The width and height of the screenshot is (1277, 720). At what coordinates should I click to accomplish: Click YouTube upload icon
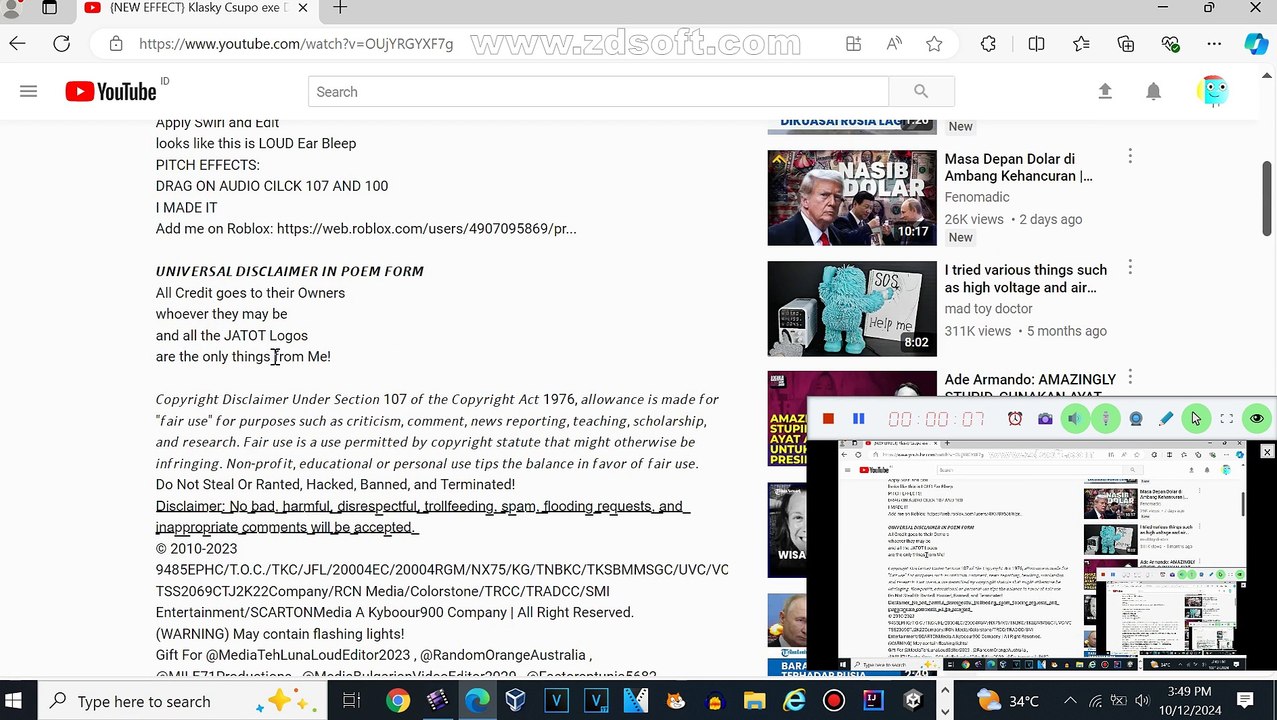click(1105, 91)
